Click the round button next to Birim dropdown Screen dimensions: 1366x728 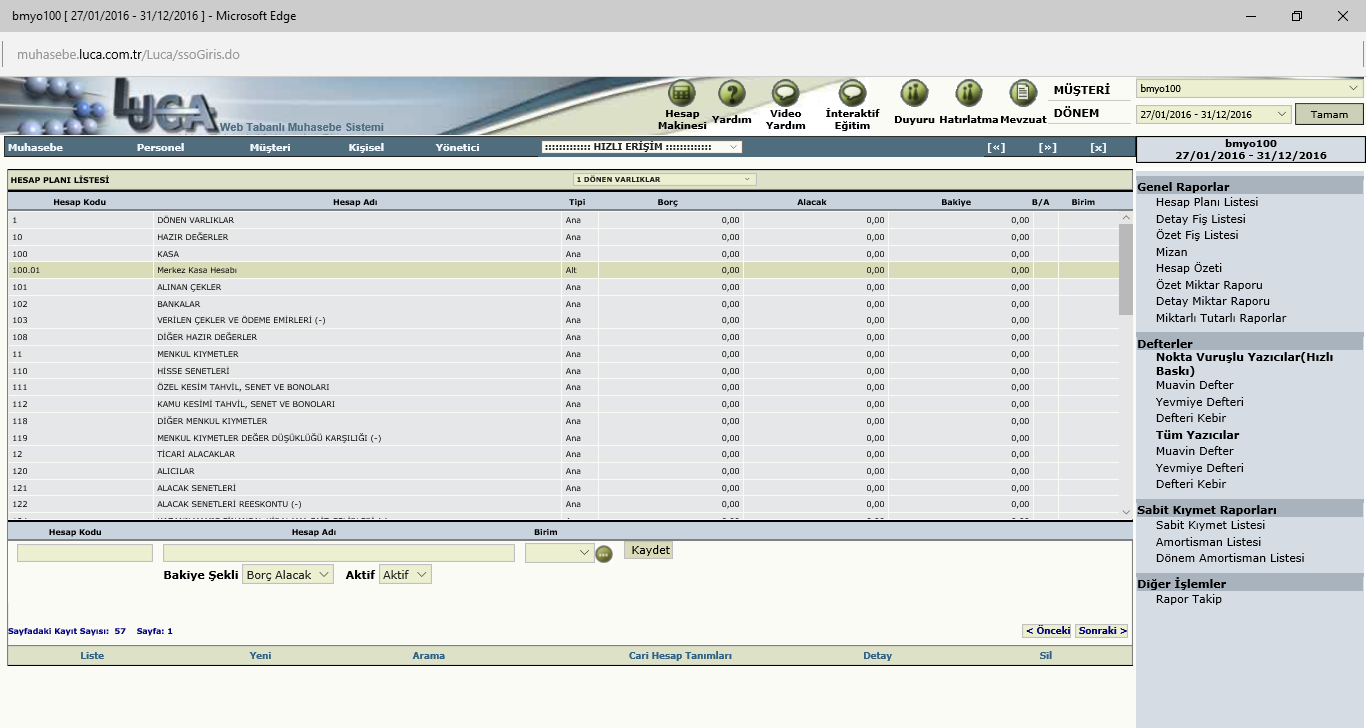click(604, 553)
